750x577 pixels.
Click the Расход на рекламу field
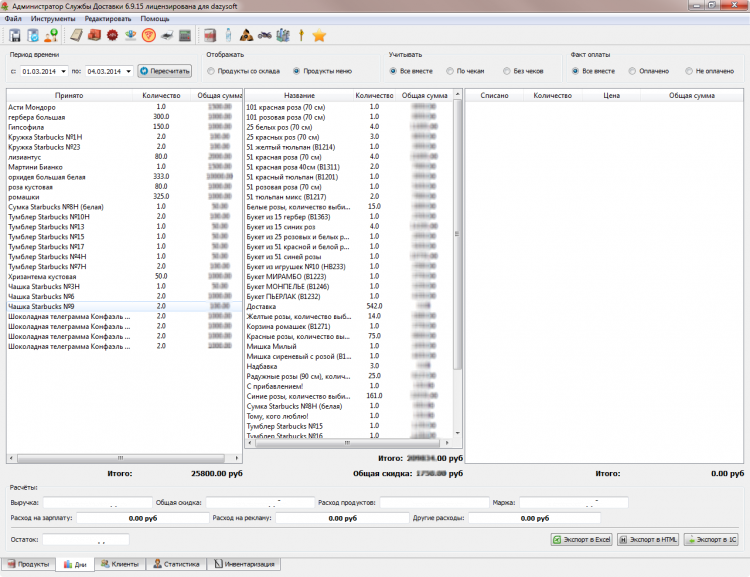[342, 518]
